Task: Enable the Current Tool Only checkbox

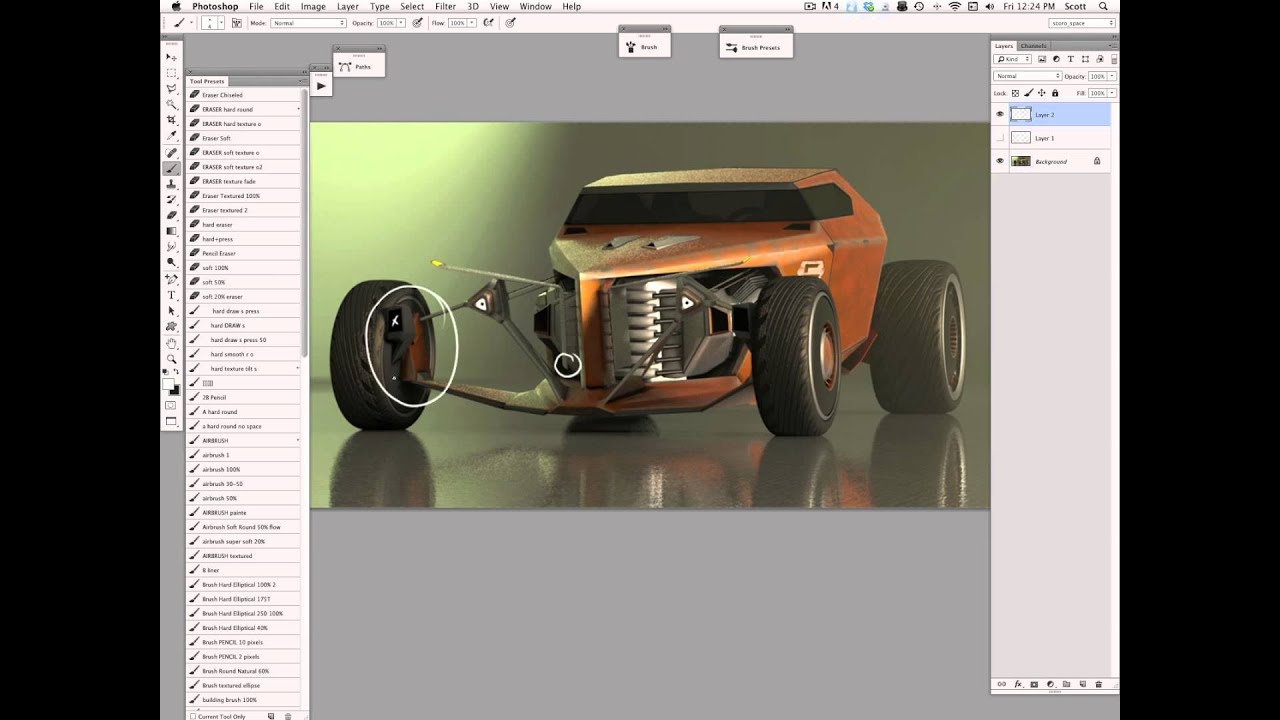Action: (x=193, y=716)
